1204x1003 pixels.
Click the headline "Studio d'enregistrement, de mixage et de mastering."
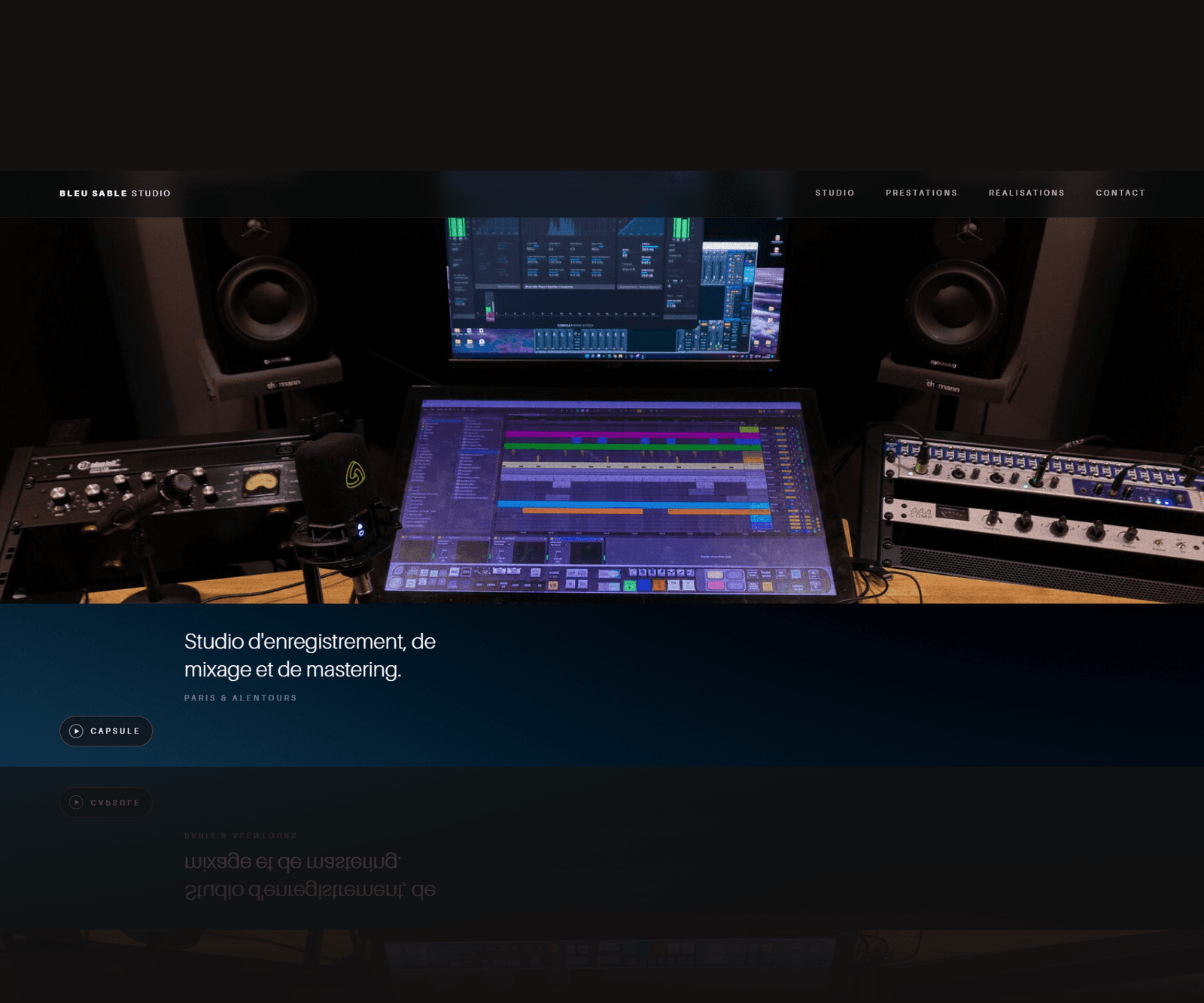310,655
